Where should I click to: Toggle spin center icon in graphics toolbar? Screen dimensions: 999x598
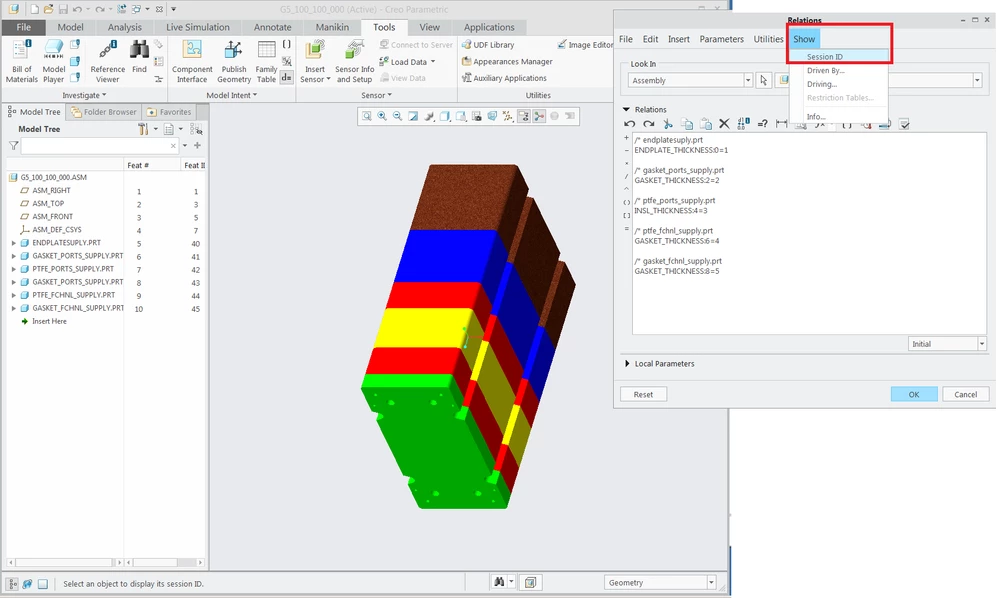point(540,116)
